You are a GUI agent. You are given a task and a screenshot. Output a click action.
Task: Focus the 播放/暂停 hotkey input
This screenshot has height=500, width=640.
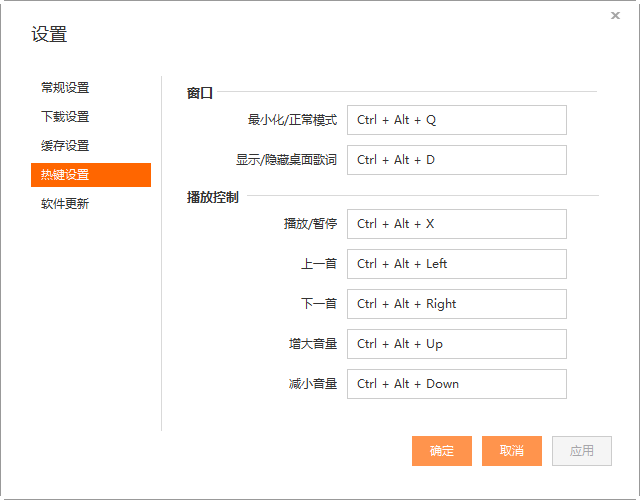point(456,224)
